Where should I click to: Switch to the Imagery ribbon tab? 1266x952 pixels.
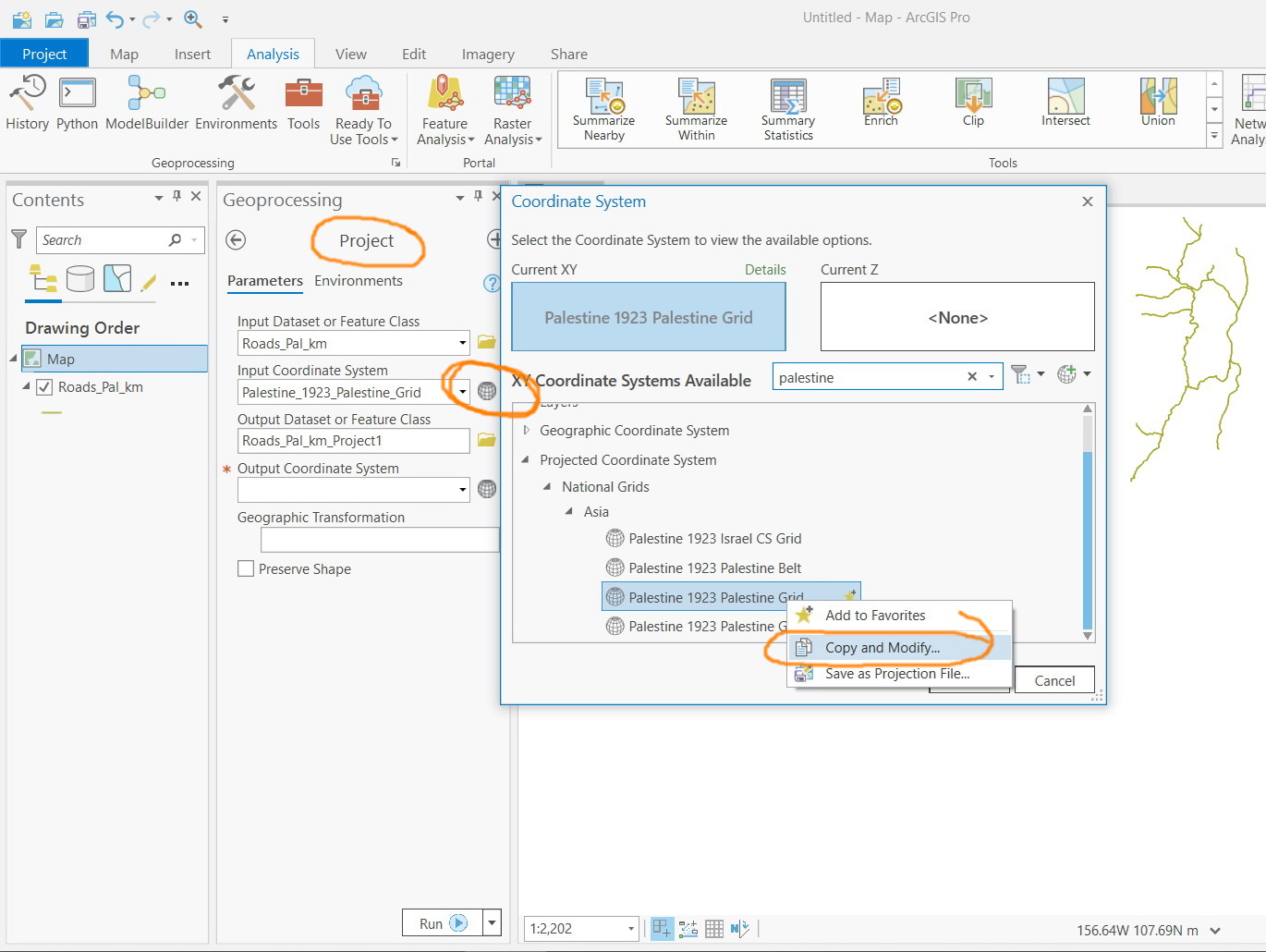[488, 54]
